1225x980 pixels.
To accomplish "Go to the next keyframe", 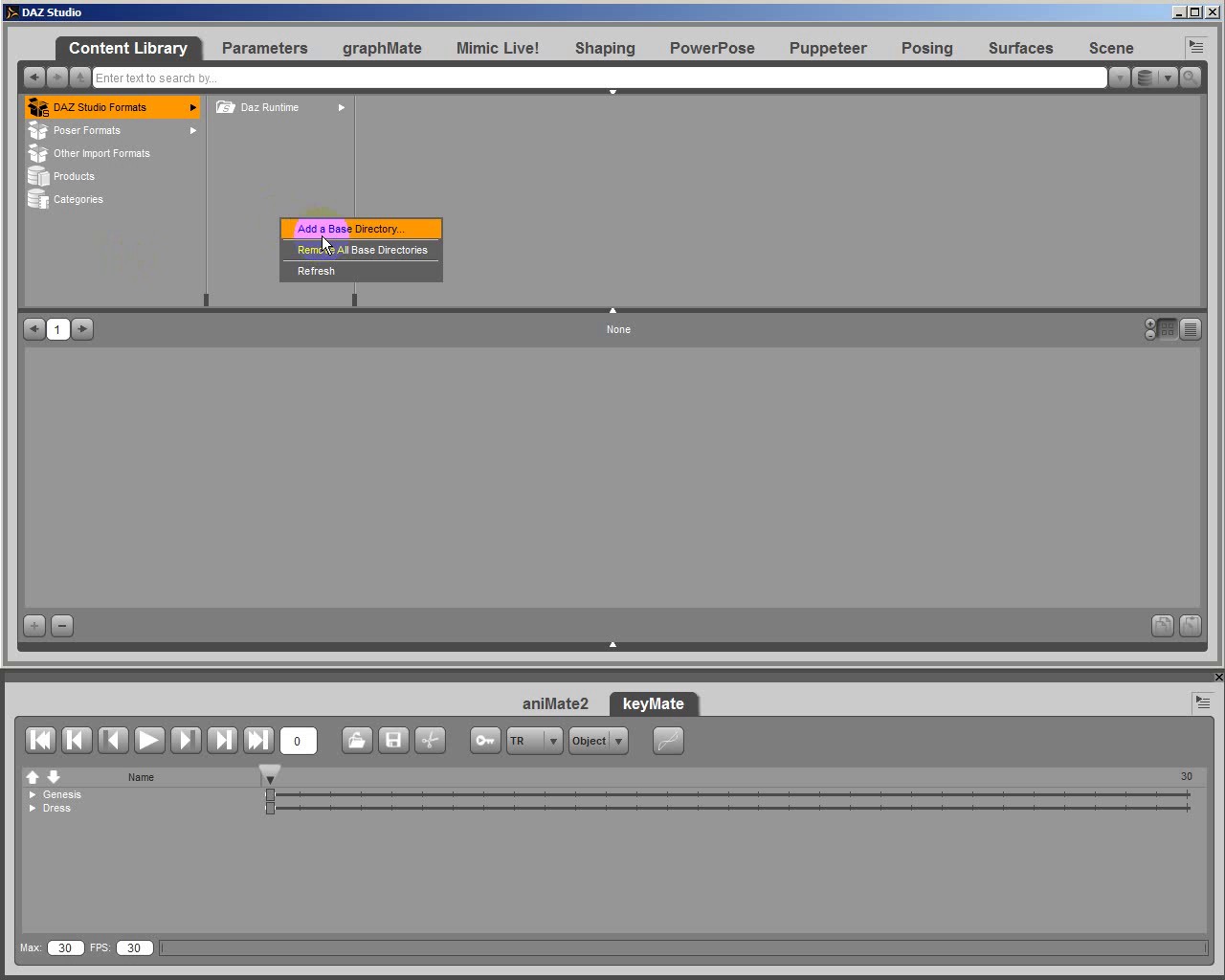I will point(222,740).
